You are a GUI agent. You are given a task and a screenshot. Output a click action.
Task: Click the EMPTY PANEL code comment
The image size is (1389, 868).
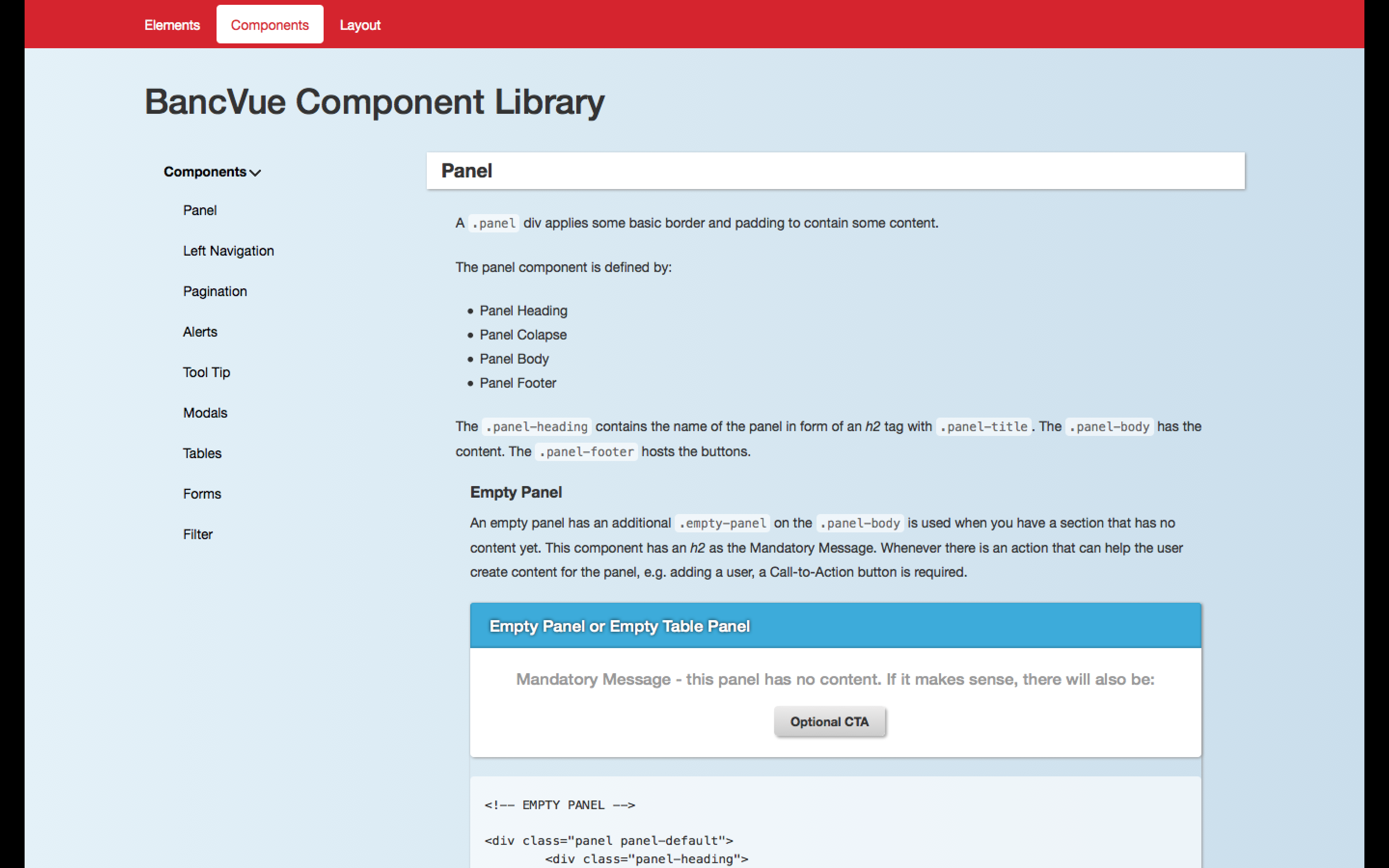pyautogui.click(x=559, y=805)
